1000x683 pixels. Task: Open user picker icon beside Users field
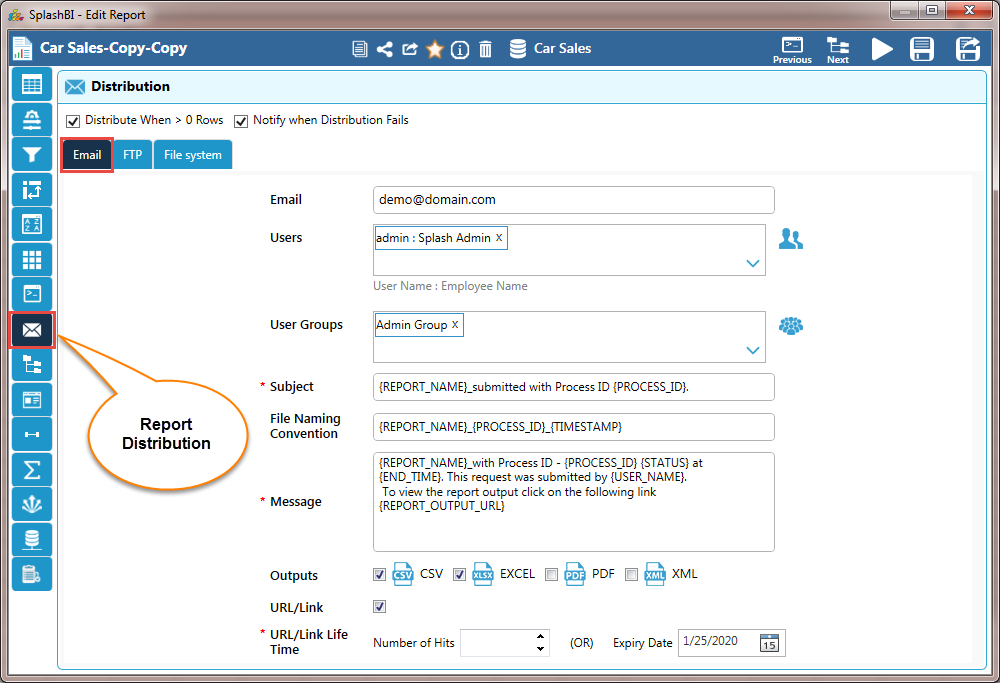click(790, 239)
